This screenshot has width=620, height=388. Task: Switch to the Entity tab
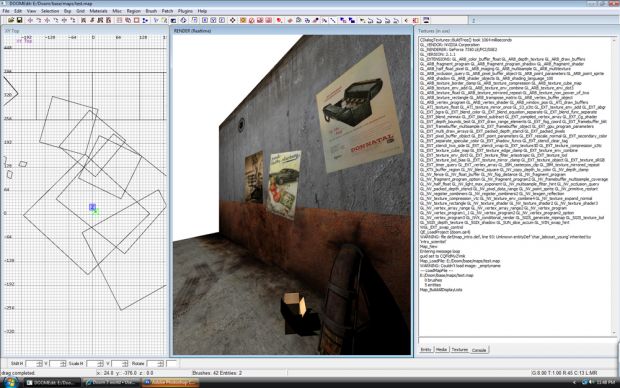[x=426, y=350]
